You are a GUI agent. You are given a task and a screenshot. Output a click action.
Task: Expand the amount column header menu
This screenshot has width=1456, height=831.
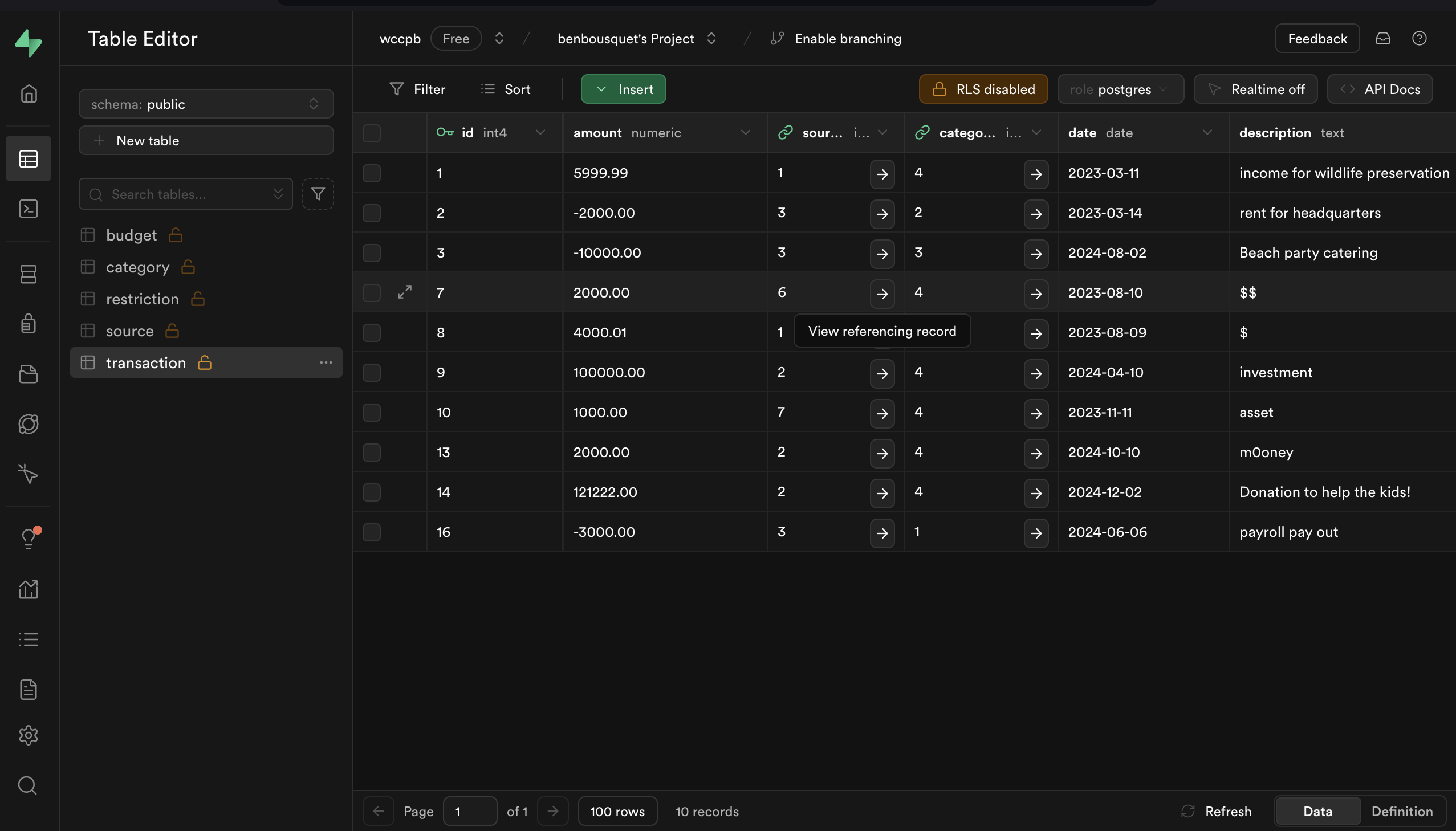pos(745,133)
